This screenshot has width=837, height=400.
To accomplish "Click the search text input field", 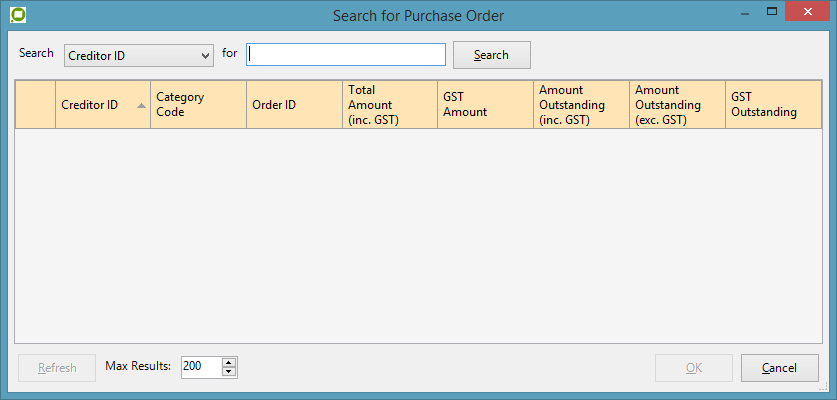I will 346,54.
